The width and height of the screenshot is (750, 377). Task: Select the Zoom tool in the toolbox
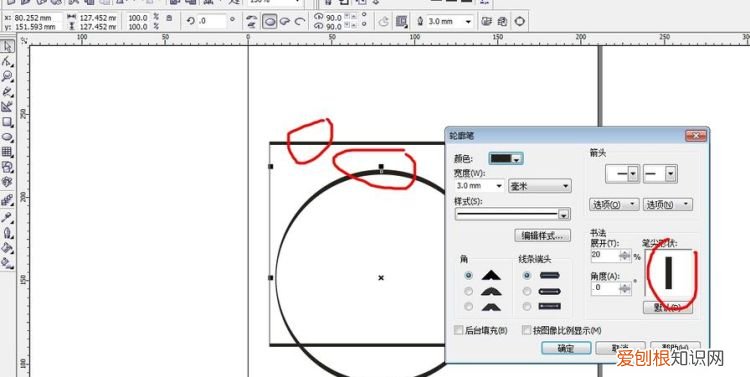[7, 77]
